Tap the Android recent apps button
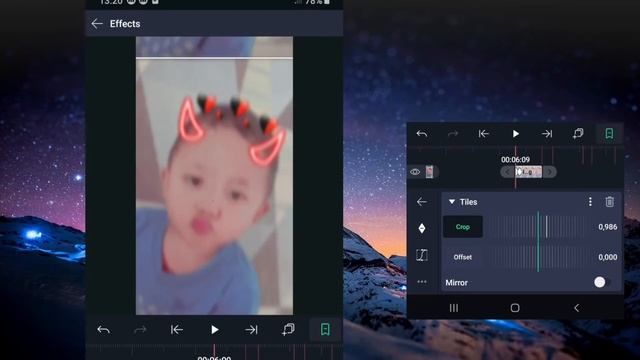 click(x=453, y=308)
